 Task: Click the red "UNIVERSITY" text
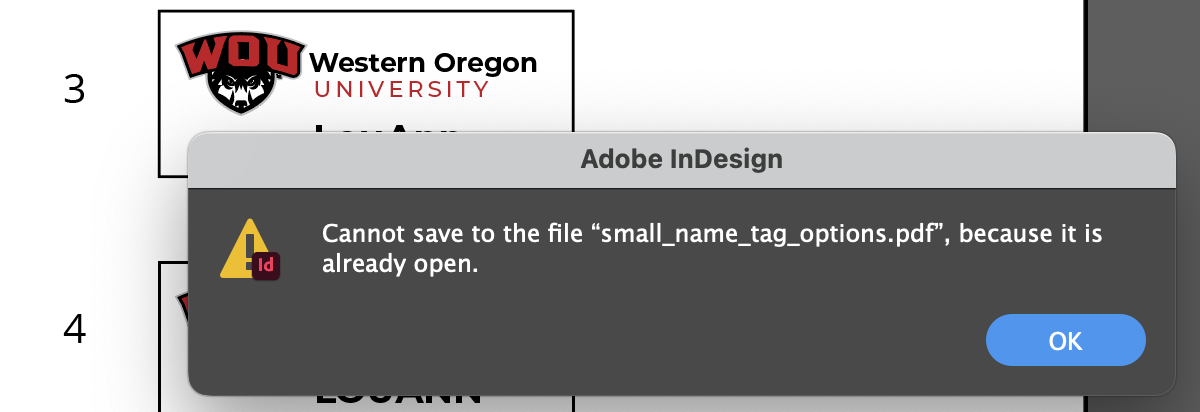402,90
